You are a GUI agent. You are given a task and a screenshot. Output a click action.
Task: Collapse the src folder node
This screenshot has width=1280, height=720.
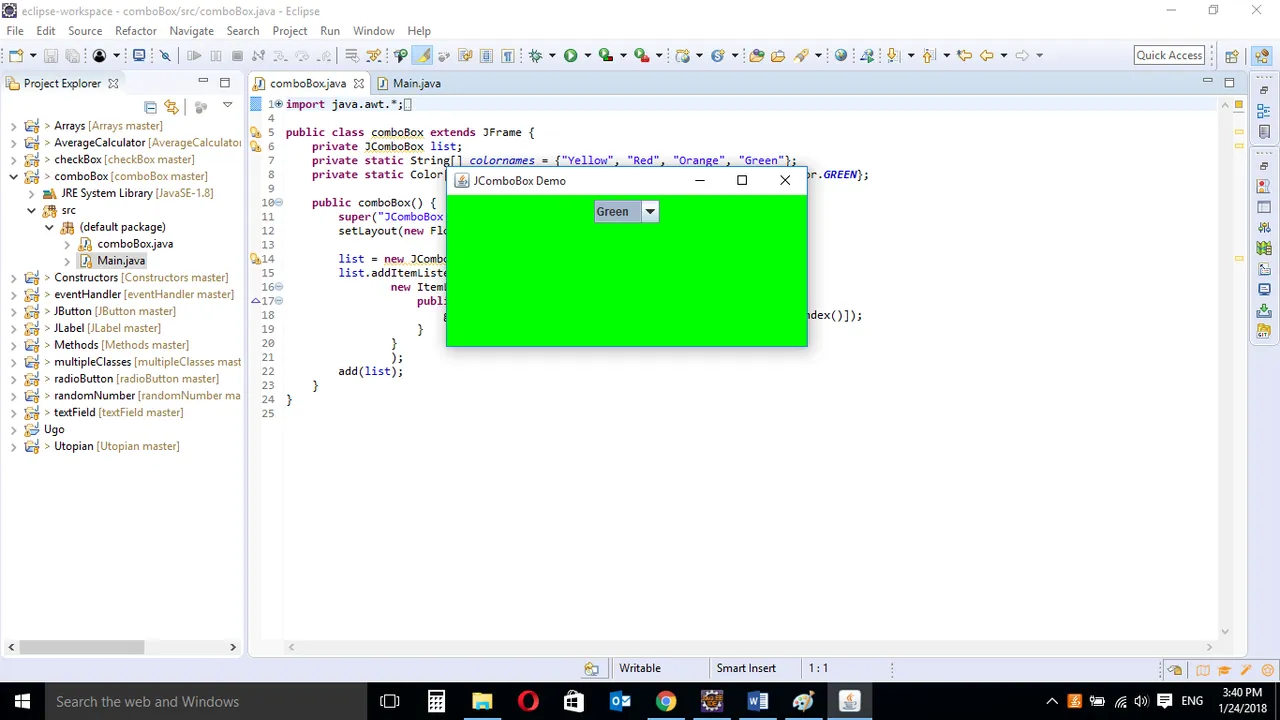31,211
